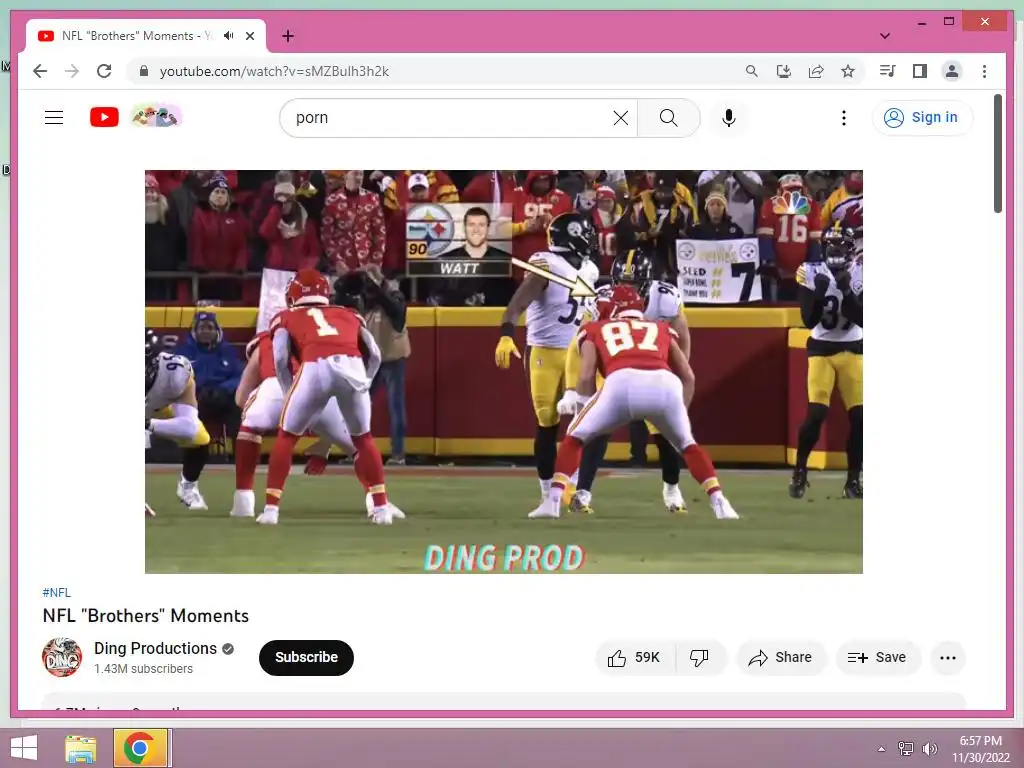Open Windows Start button
1024x768 pixels.
click(24, 748)
